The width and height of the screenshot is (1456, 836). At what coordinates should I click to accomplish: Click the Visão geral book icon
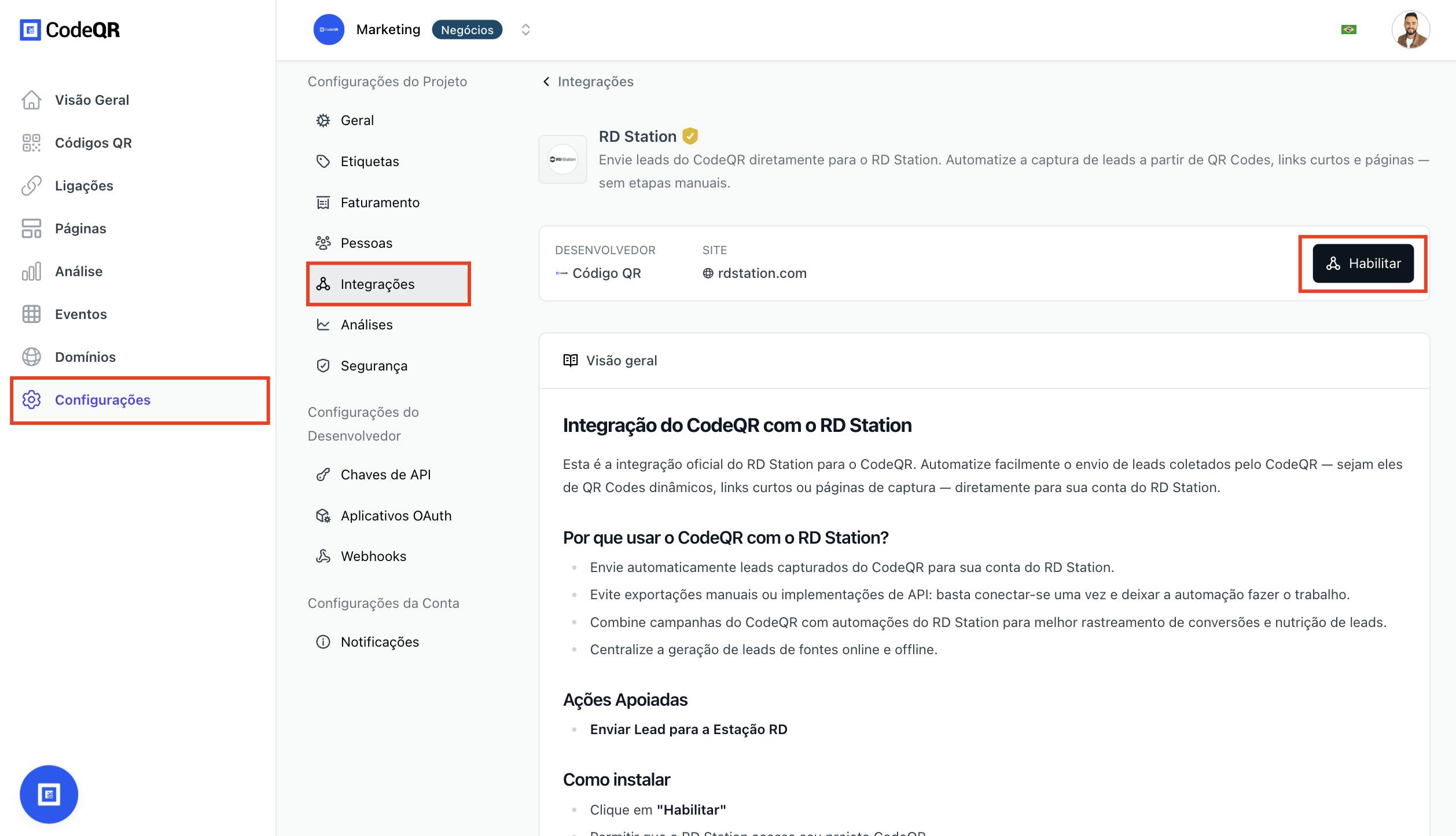tap(571, 361)
